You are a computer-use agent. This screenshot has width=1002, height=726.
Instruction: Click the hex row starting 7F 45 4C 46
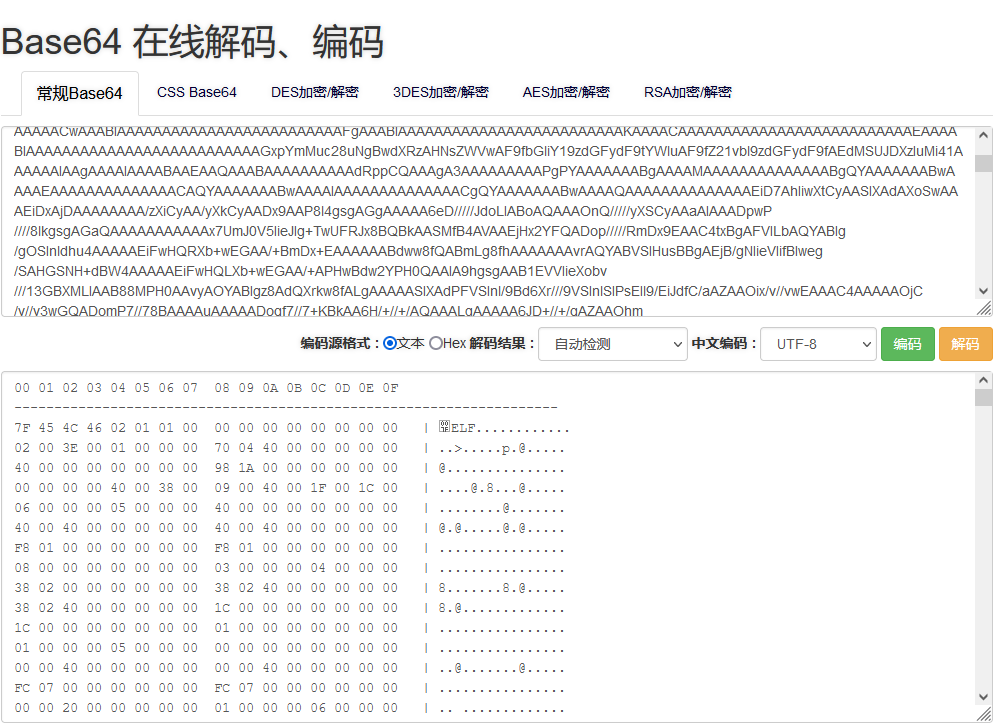click(x=292, y=428)
